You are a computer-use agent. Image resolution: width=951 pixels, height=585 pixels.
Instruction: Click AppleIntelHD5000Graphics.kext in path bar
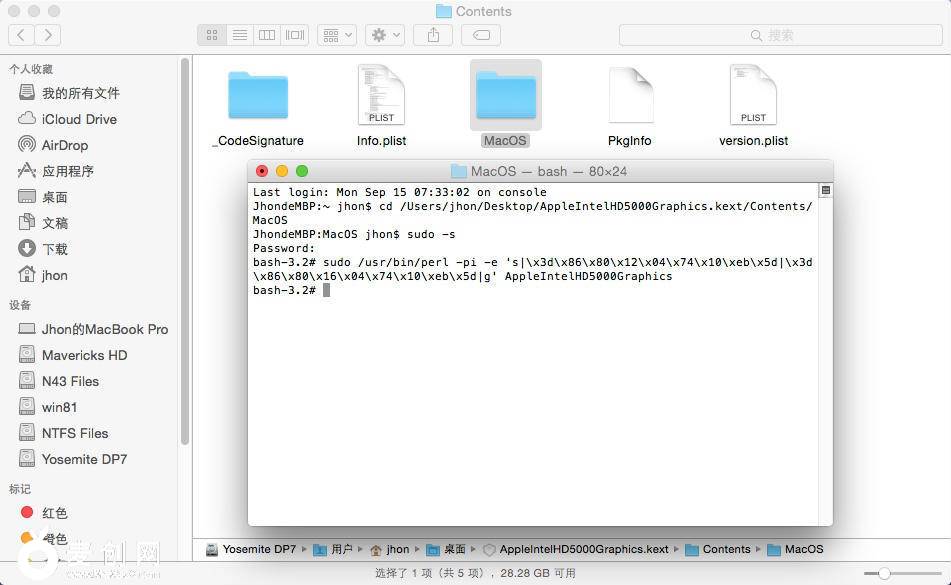tap(584, 549)
